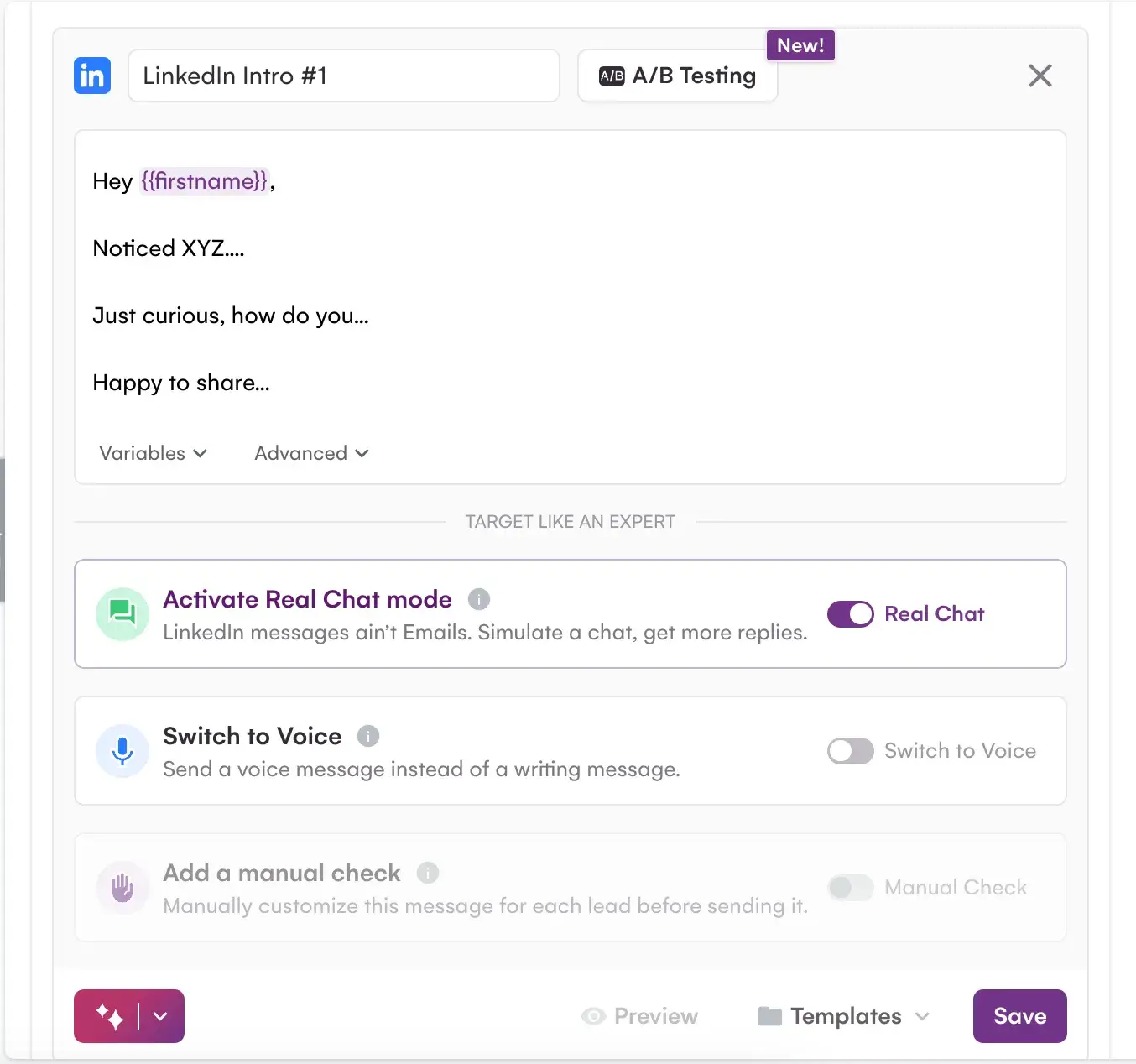Select the Real Chat chat bubble icon
The image size is (1136, 1064).
(x=122, y=613)
